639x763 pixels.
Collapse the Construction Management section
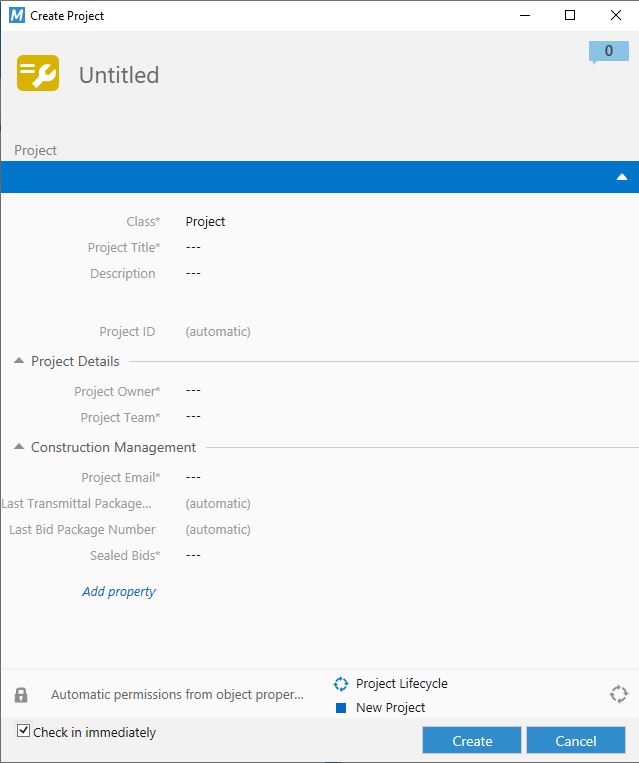19,446
